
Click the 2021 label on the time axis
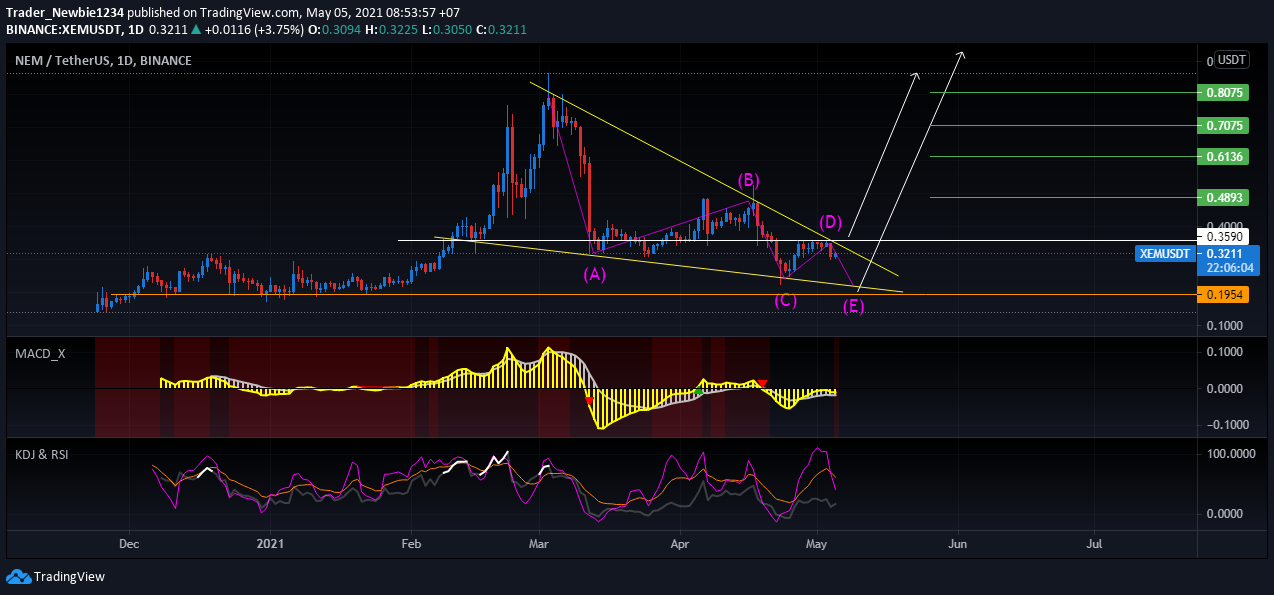point(271,545)
